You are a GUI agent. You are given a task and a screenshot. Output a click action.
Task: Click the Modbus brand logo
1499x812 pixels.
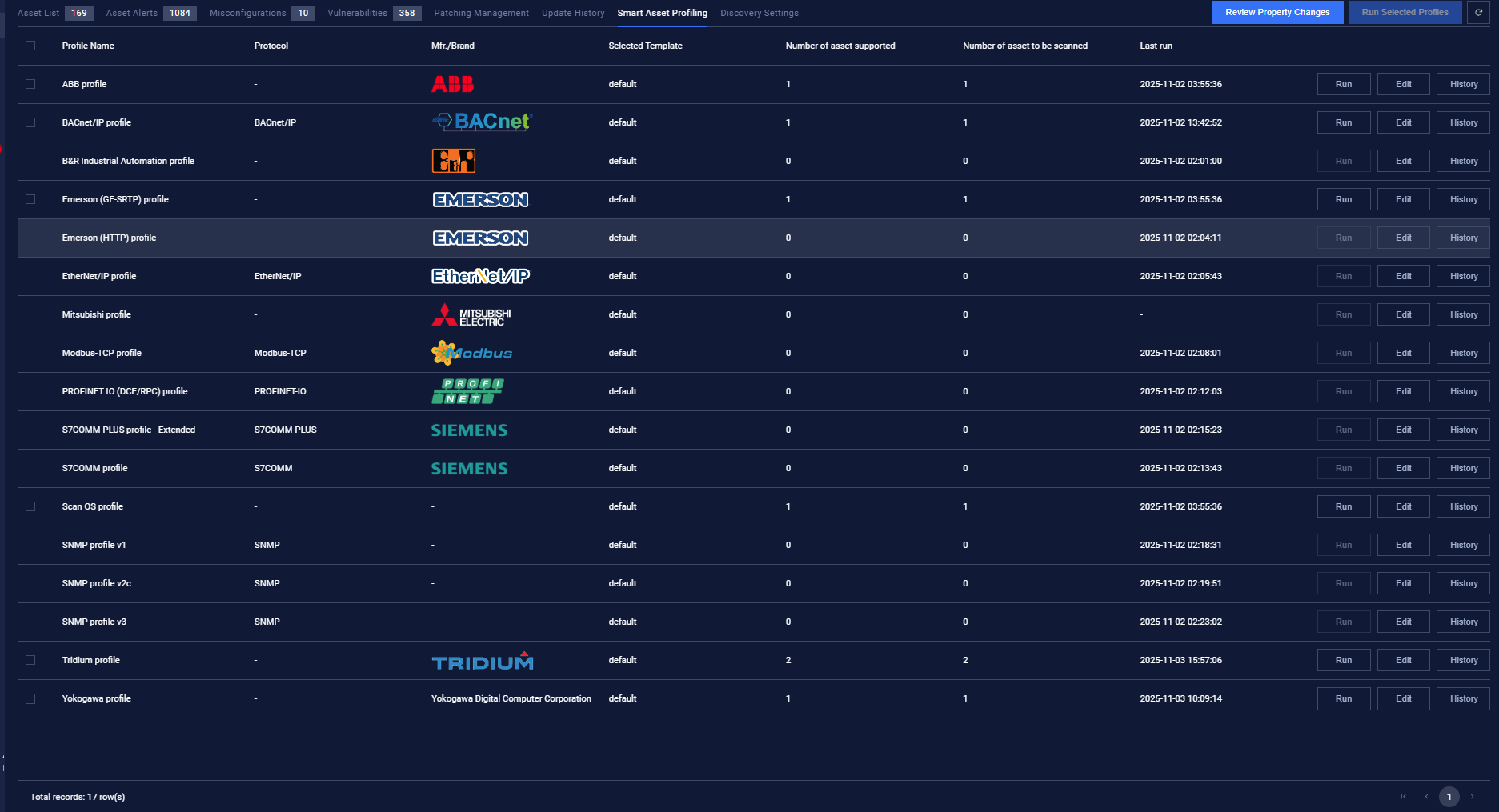[x=472, y=353]
